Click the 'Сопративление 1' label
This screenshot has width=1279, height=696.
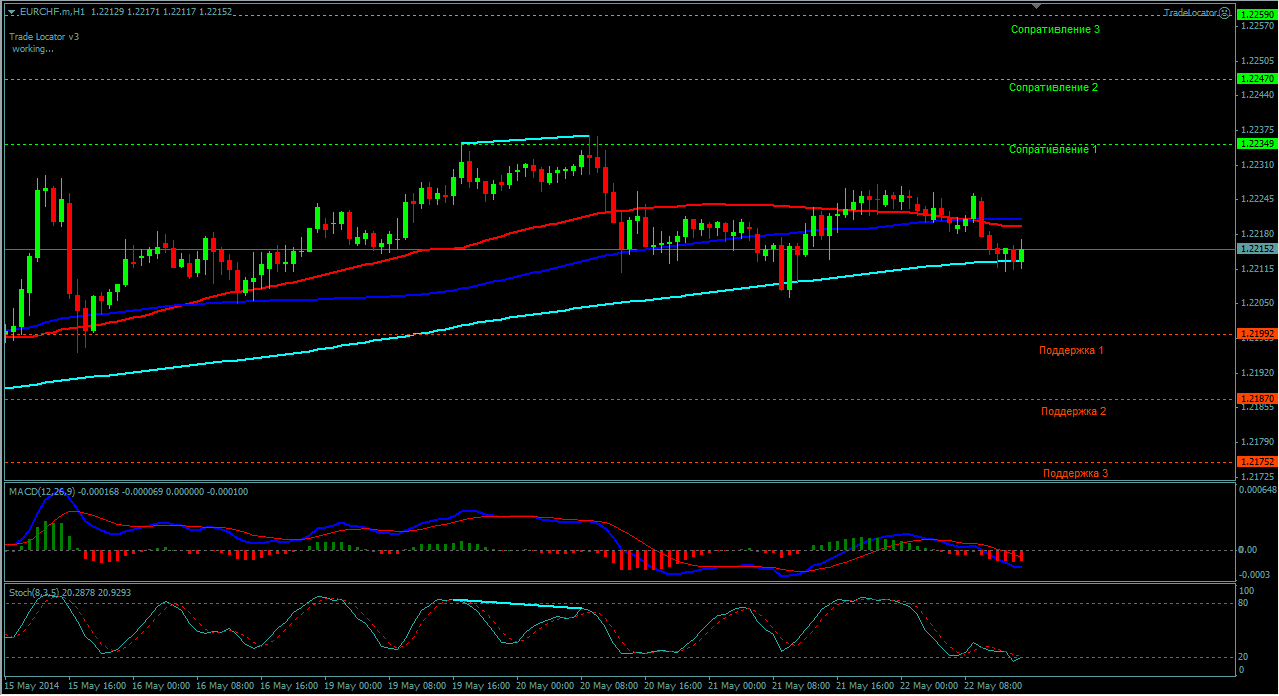[1053, 150]
